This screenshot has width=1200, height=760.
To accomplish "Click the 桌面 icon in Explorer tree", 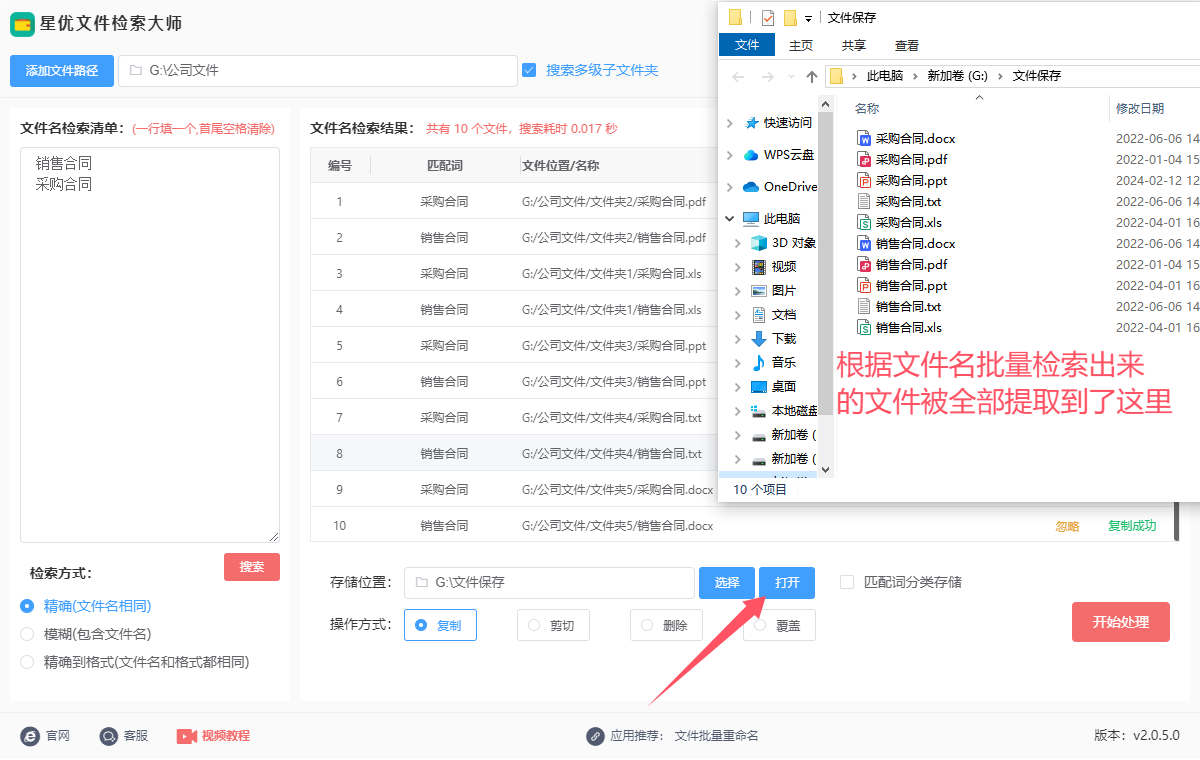I will point(759,387).
